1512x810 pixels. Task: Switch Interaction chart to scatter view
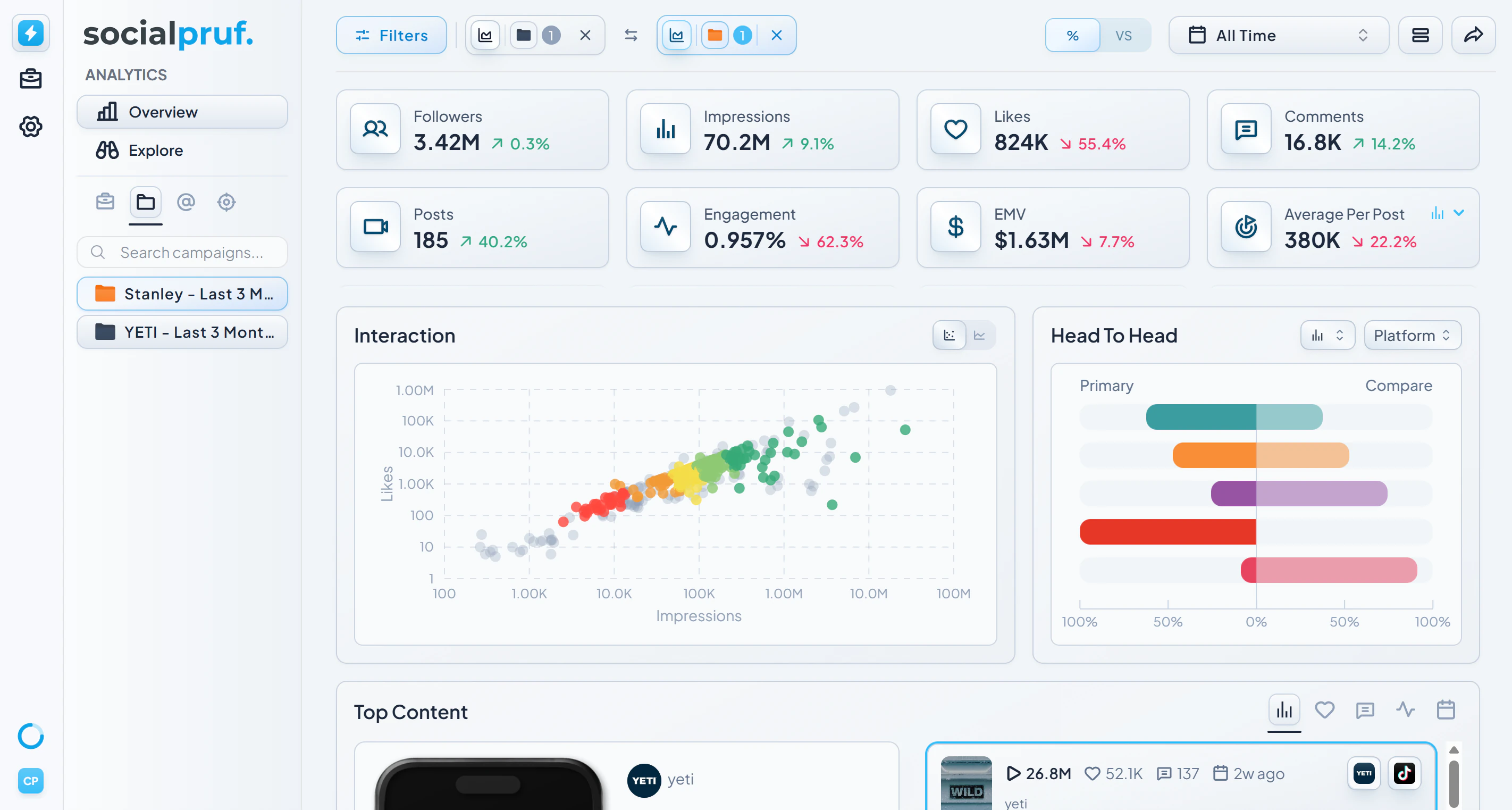pos(949,336)
